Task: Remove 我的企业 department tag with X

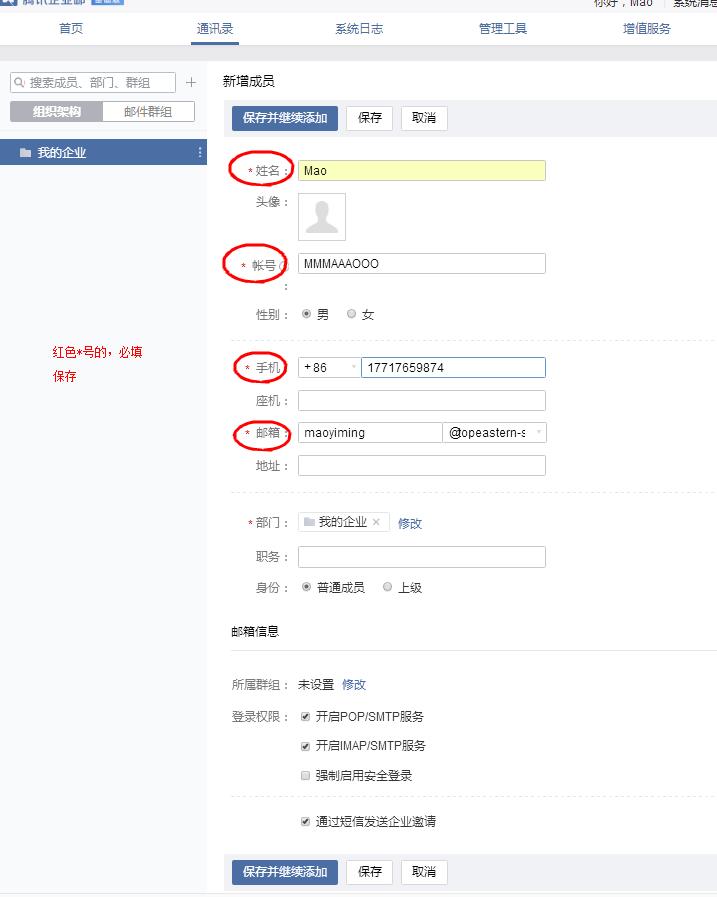Action: coord(376,522)
